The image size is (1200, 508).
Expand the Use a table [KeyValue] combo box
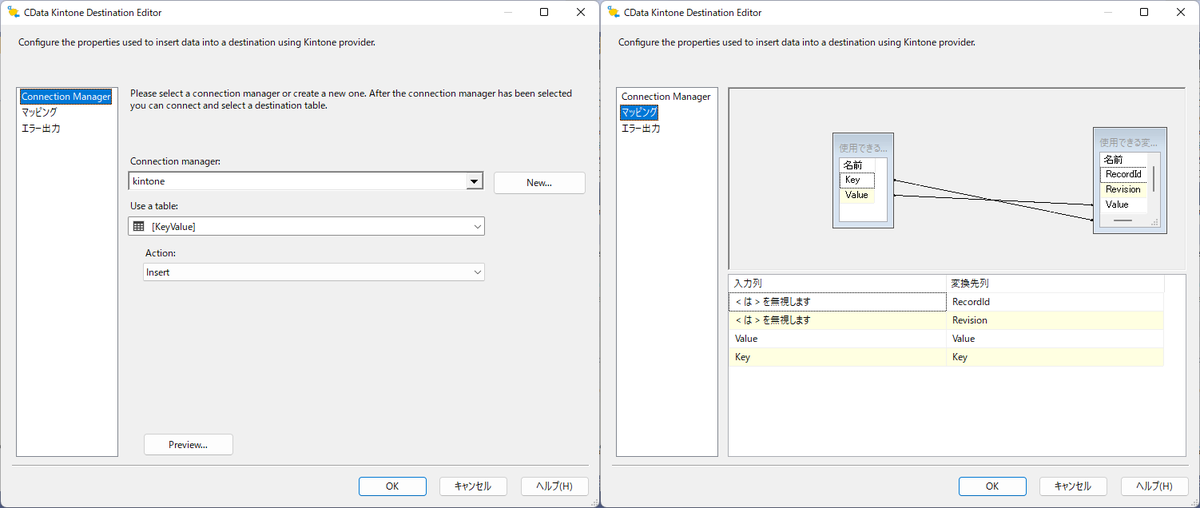[307, 227]
